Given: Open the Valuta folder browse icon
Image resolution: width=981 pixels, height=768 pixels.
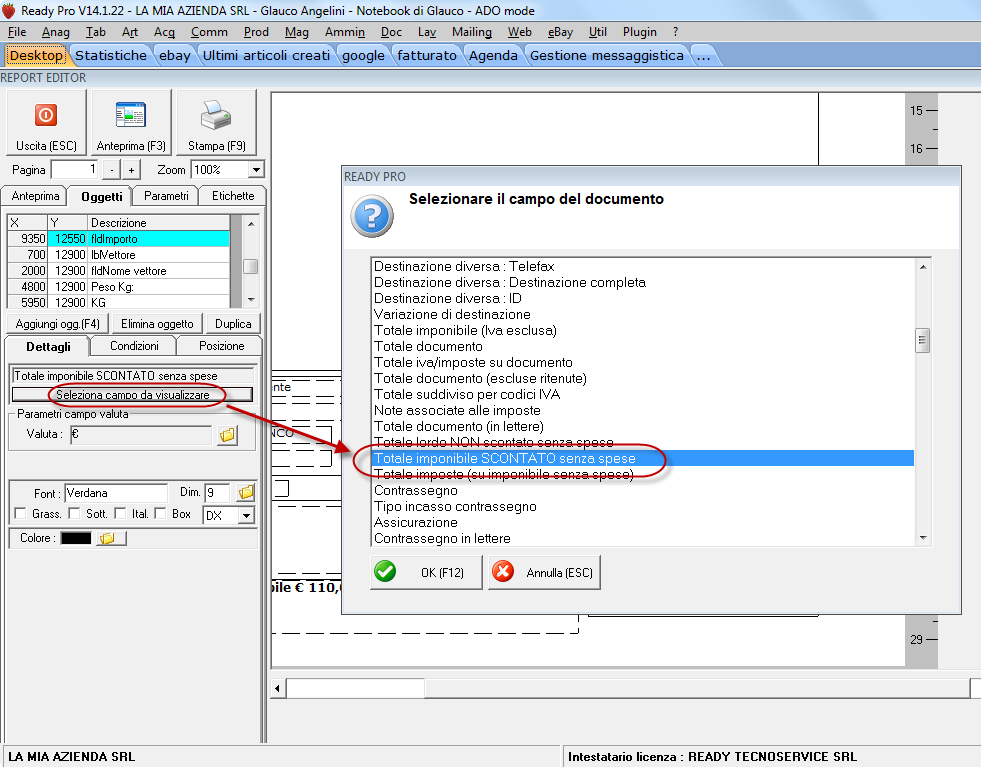Looking at the screenshot, I should click(x=228, y=435).
